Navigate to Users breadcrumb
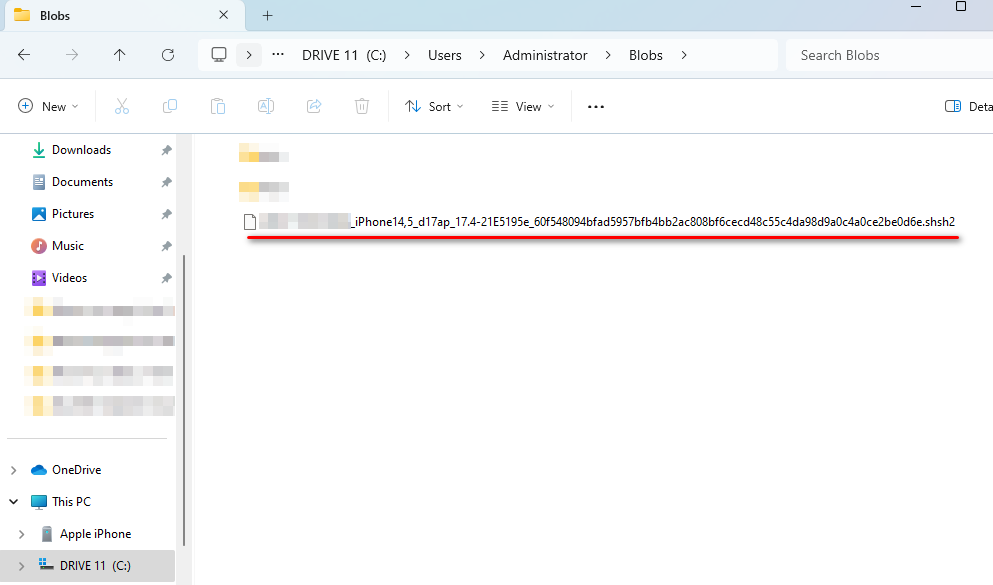Image resolution: width=993 pixels, height=585 pixels. coord(445,55)
